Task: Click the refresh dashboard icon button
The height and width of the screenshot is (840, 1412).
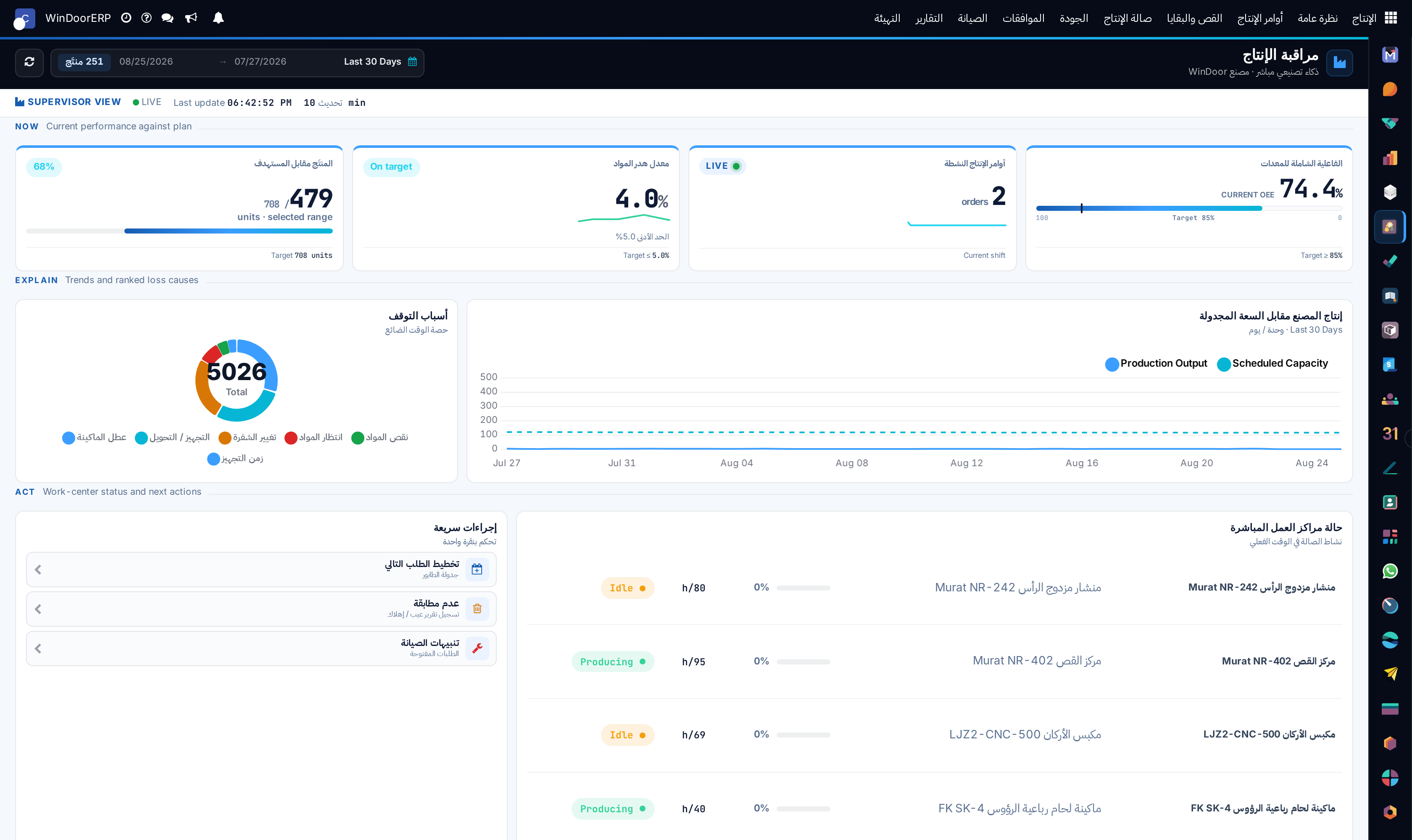Action: click(29, 62)
